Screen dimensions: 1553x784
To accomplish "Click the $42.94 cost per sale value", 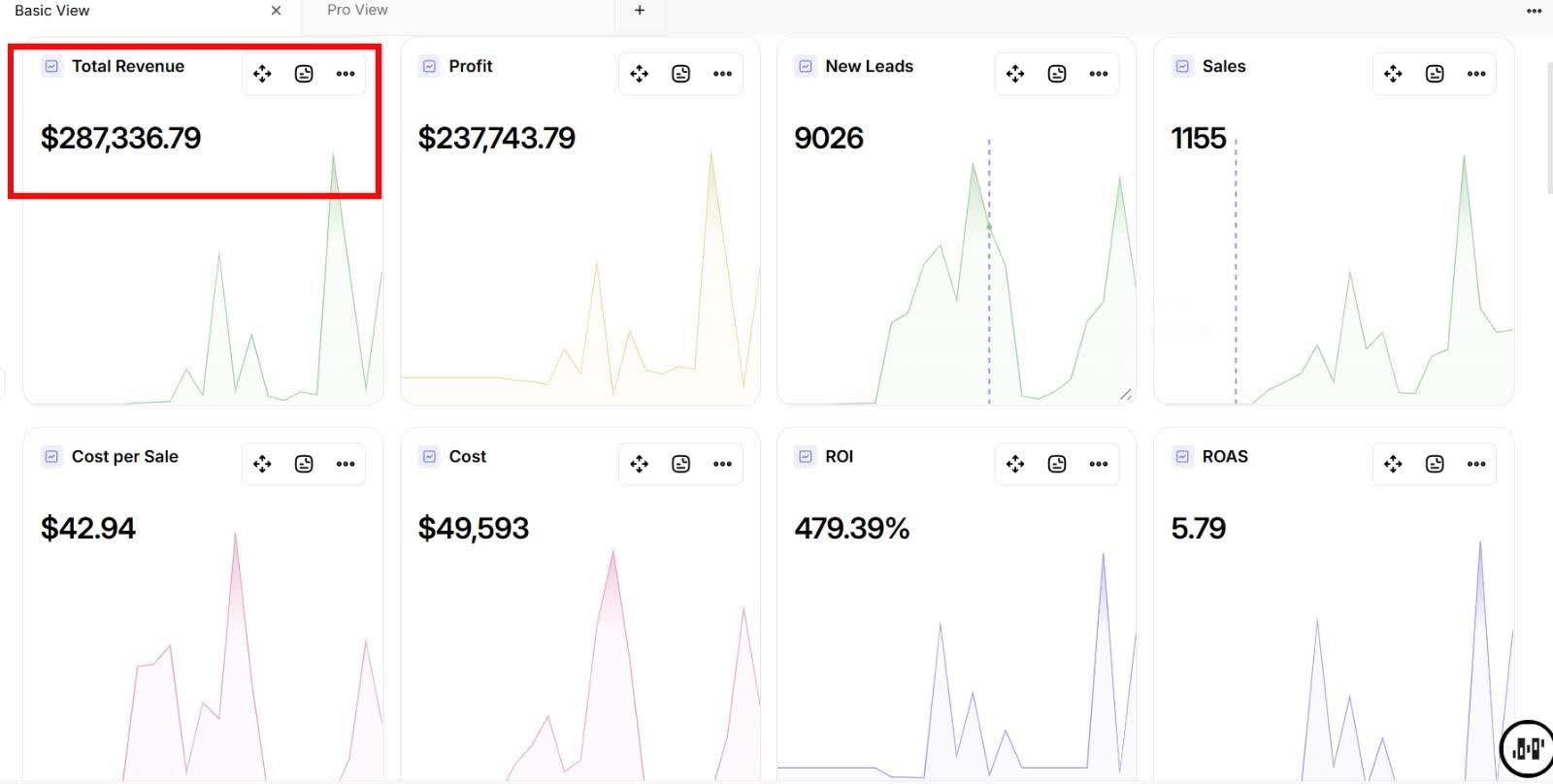I will coord(87,529).
